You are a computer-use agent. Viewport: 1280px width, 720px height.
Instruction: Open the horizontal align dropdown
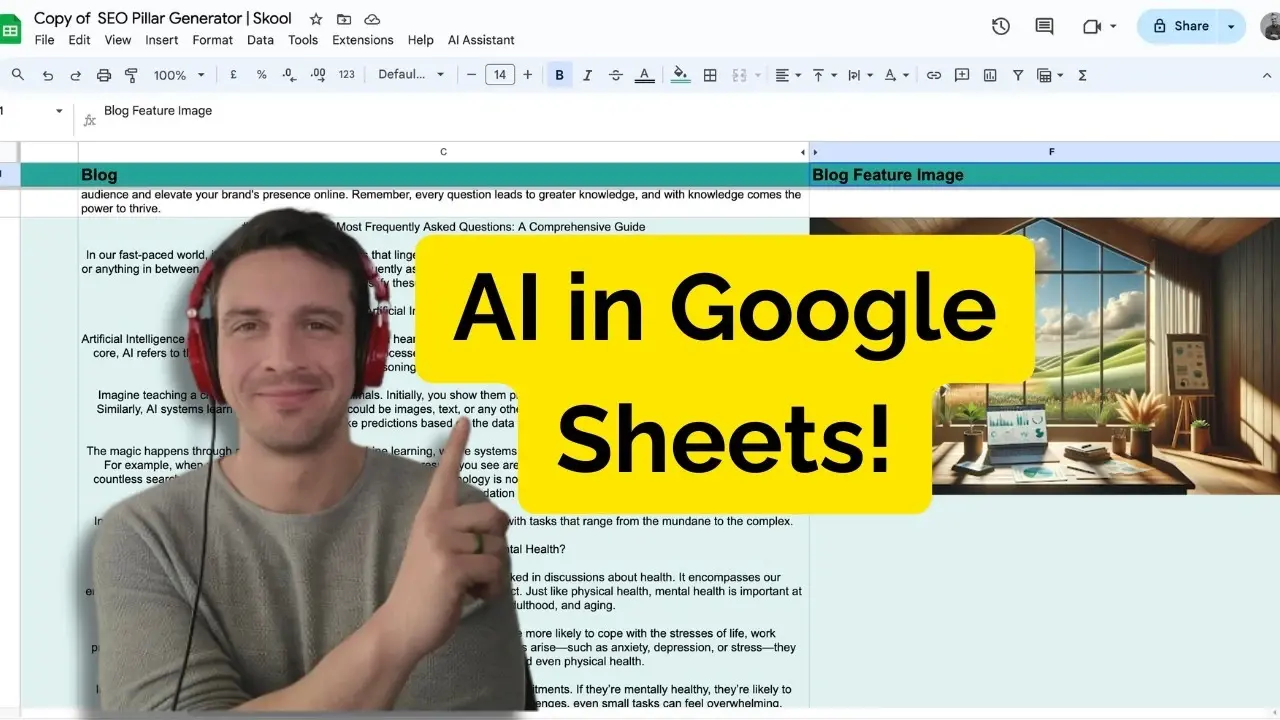[788, 75]
